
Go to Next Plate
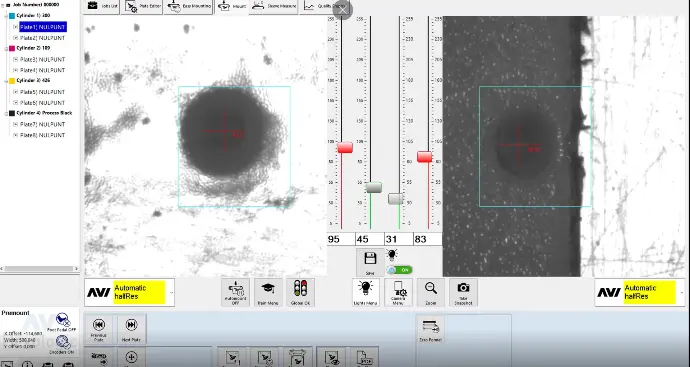point(131,329)
